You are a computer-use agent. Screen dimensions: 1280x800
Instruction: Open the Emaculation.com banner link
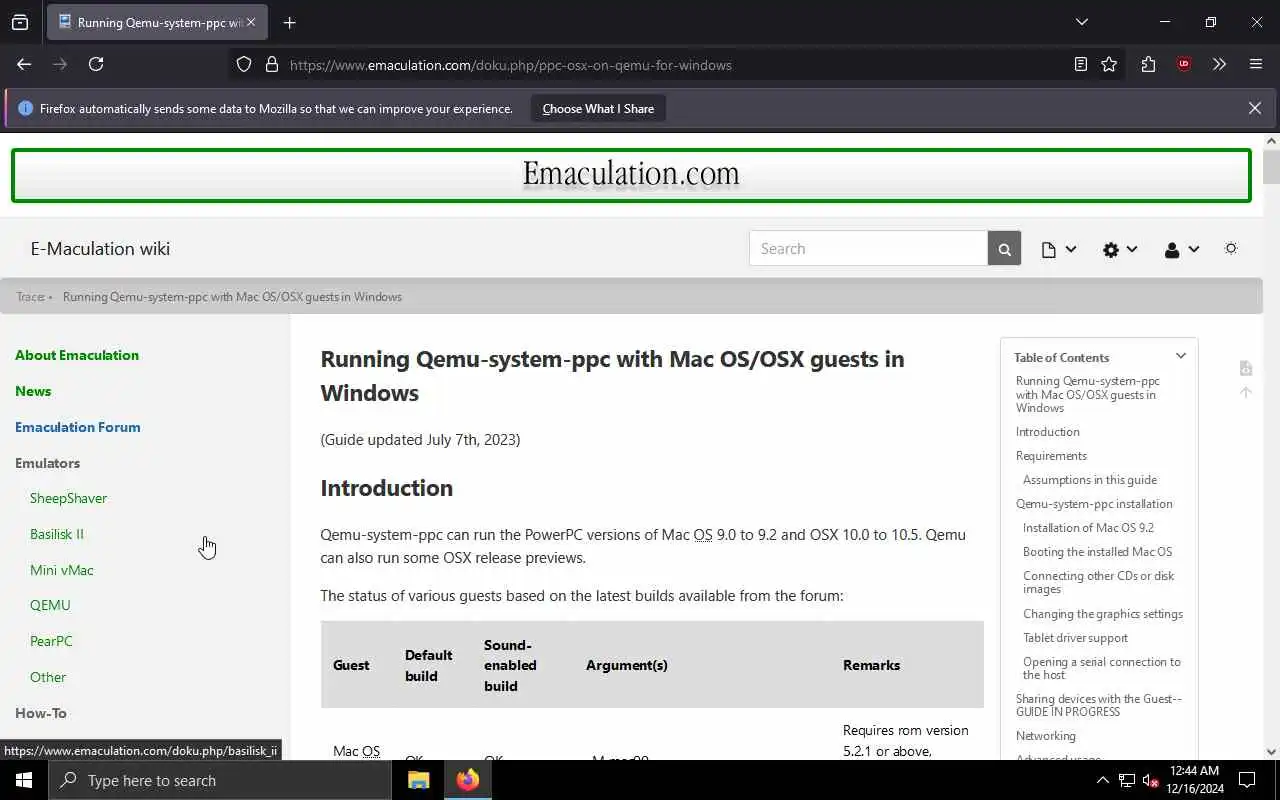pos(631,175)
